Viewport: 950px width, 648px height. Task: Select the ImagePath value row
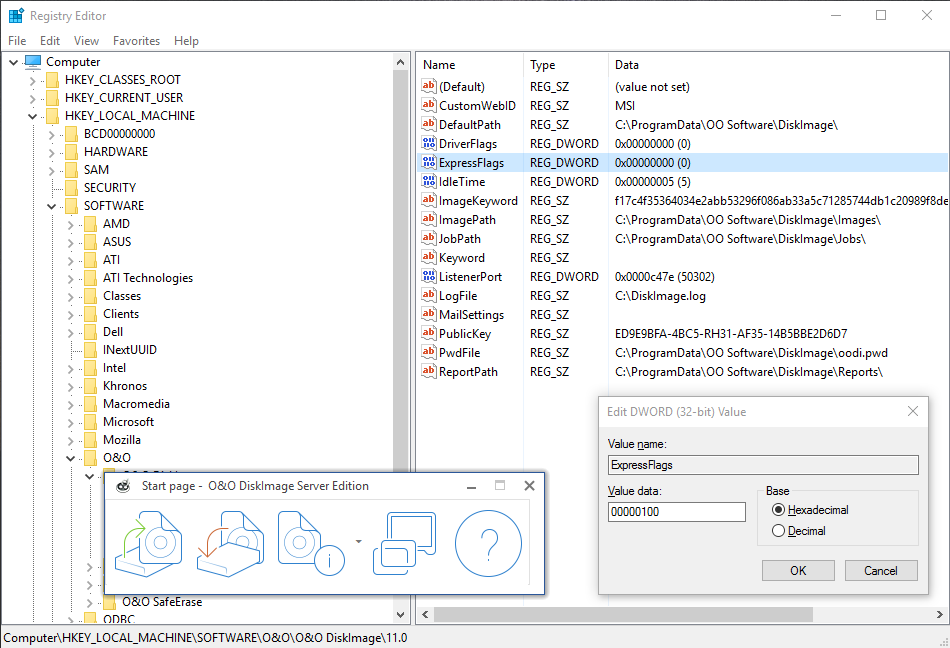(x=683, y=219)
